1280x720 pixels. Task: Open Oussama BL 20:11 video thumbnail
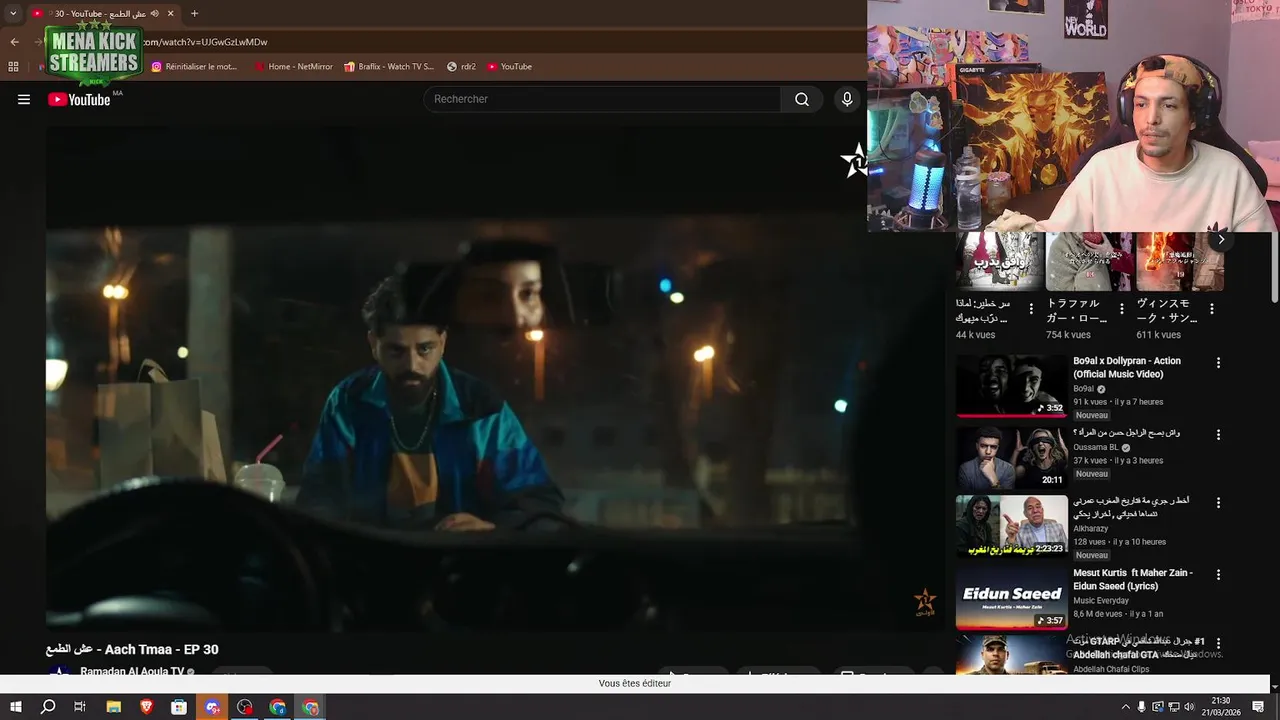[1011, 458]
